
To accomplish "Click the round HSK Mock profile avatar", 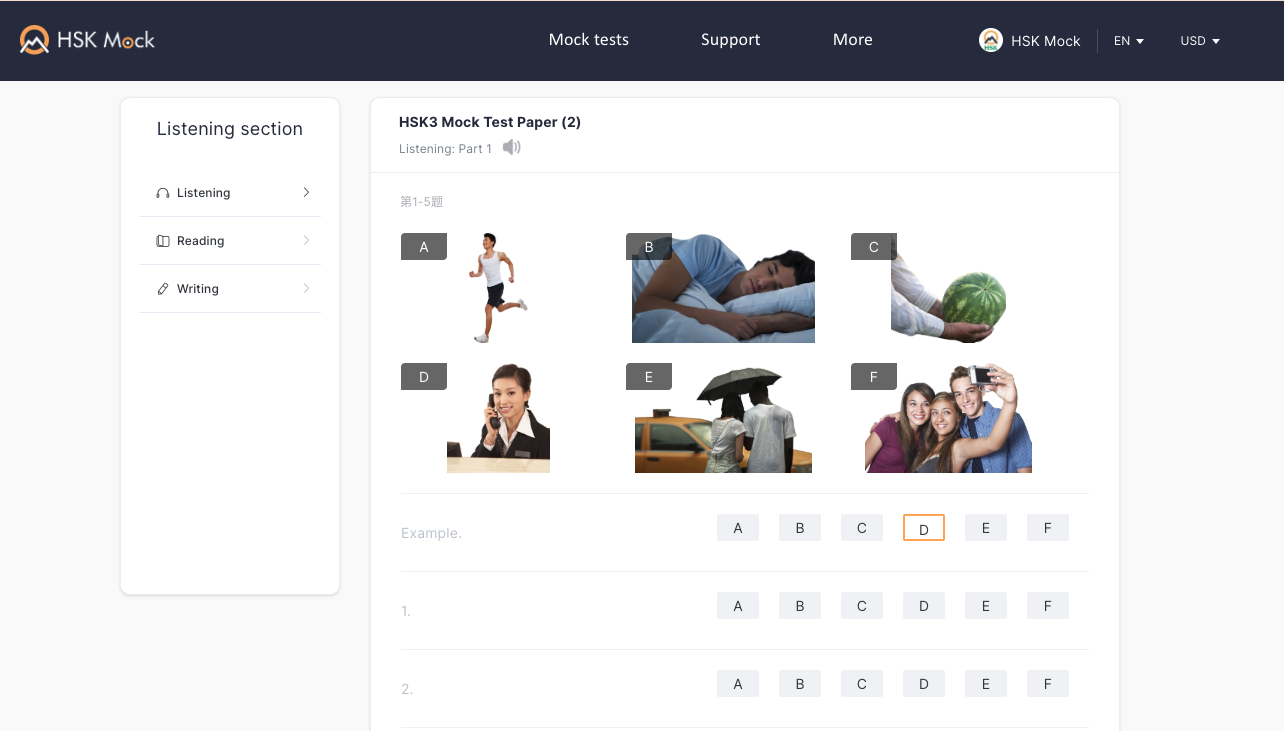I will point(991,40).
